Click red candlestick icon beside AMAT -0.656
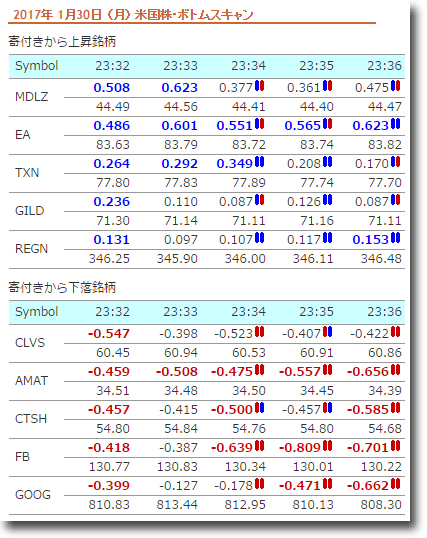Image resolution: width=427 pixels, height=538 pixels. coord(396,370)
